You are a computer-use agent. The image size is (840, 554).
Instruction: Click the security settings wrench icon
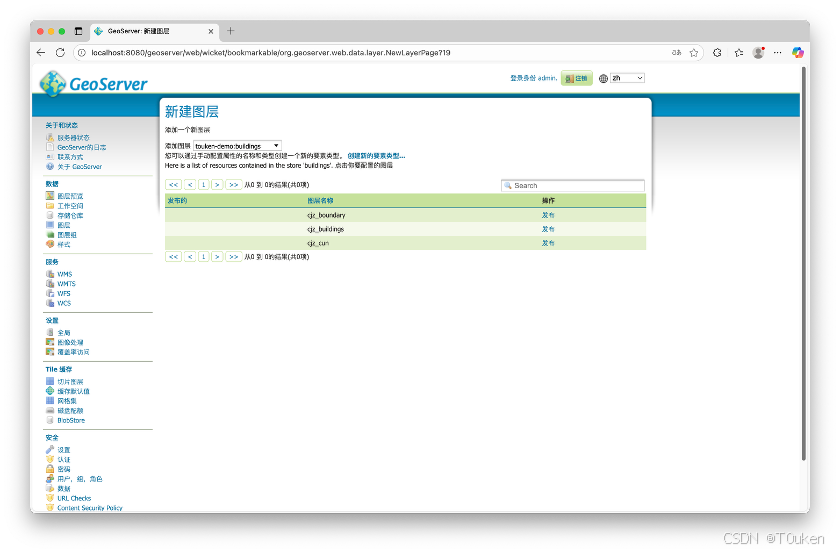(50, 450)
